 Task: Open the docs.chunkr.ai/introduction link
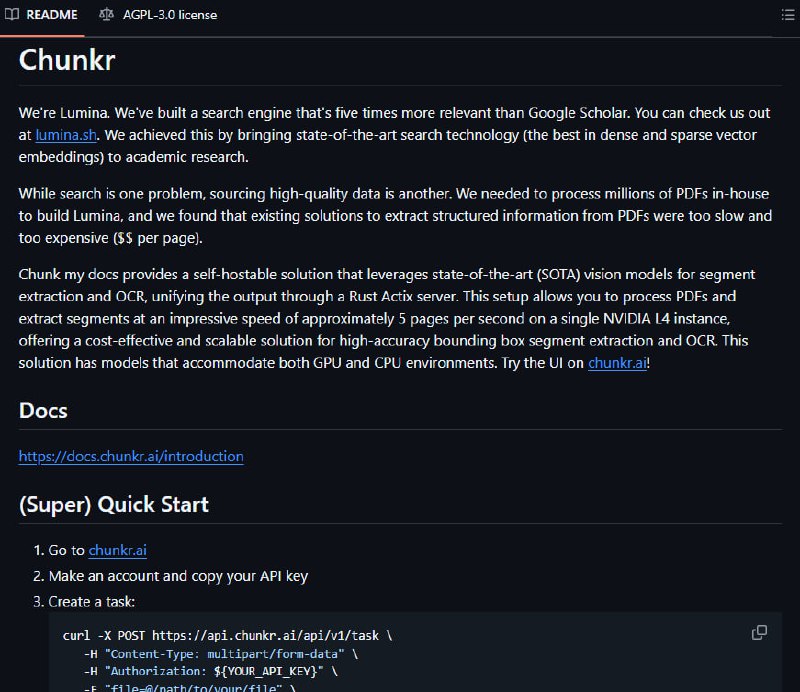click(131, 456)
